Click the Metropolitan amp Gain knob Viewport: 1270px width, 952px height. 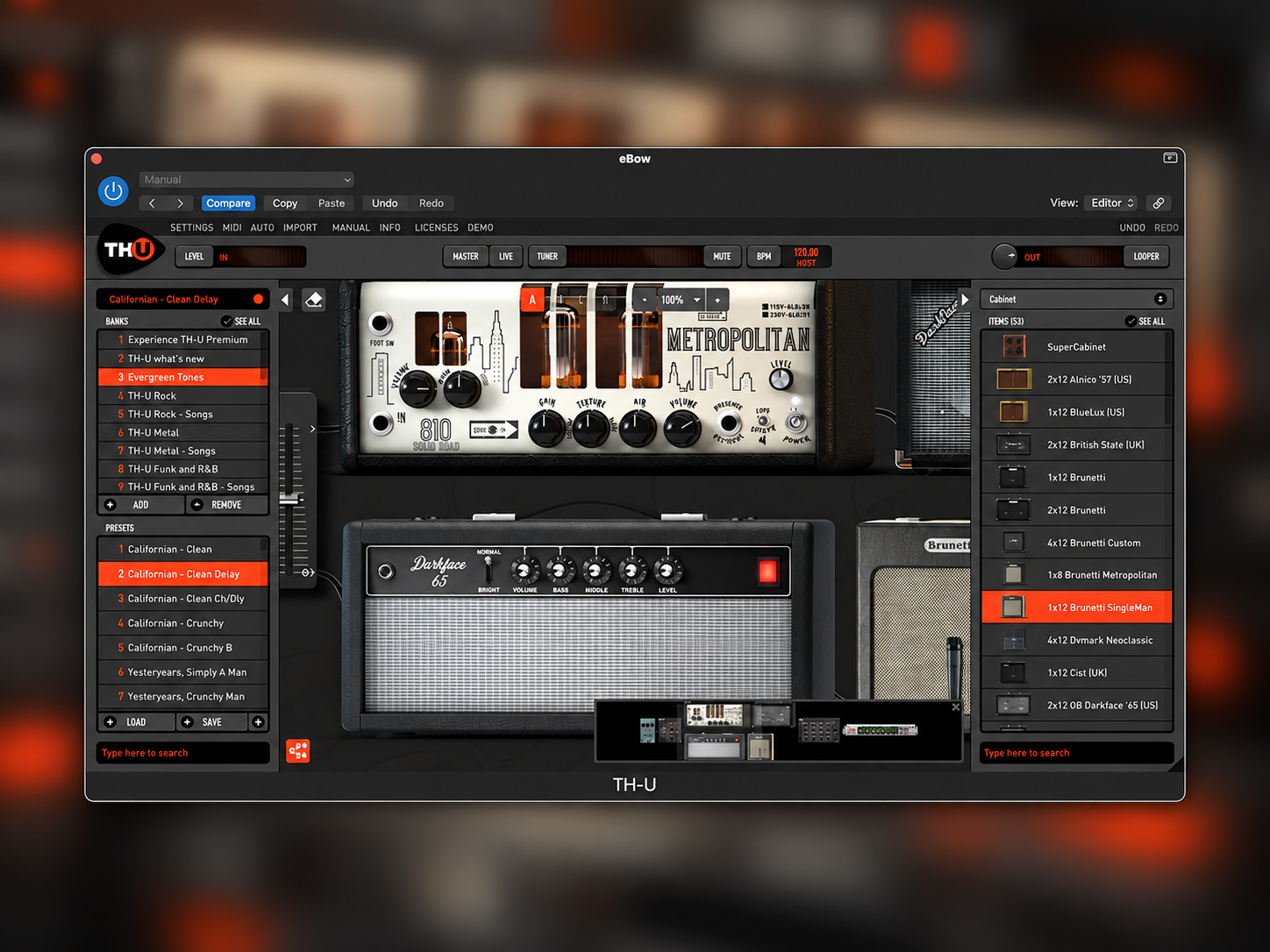click(547, 428)
